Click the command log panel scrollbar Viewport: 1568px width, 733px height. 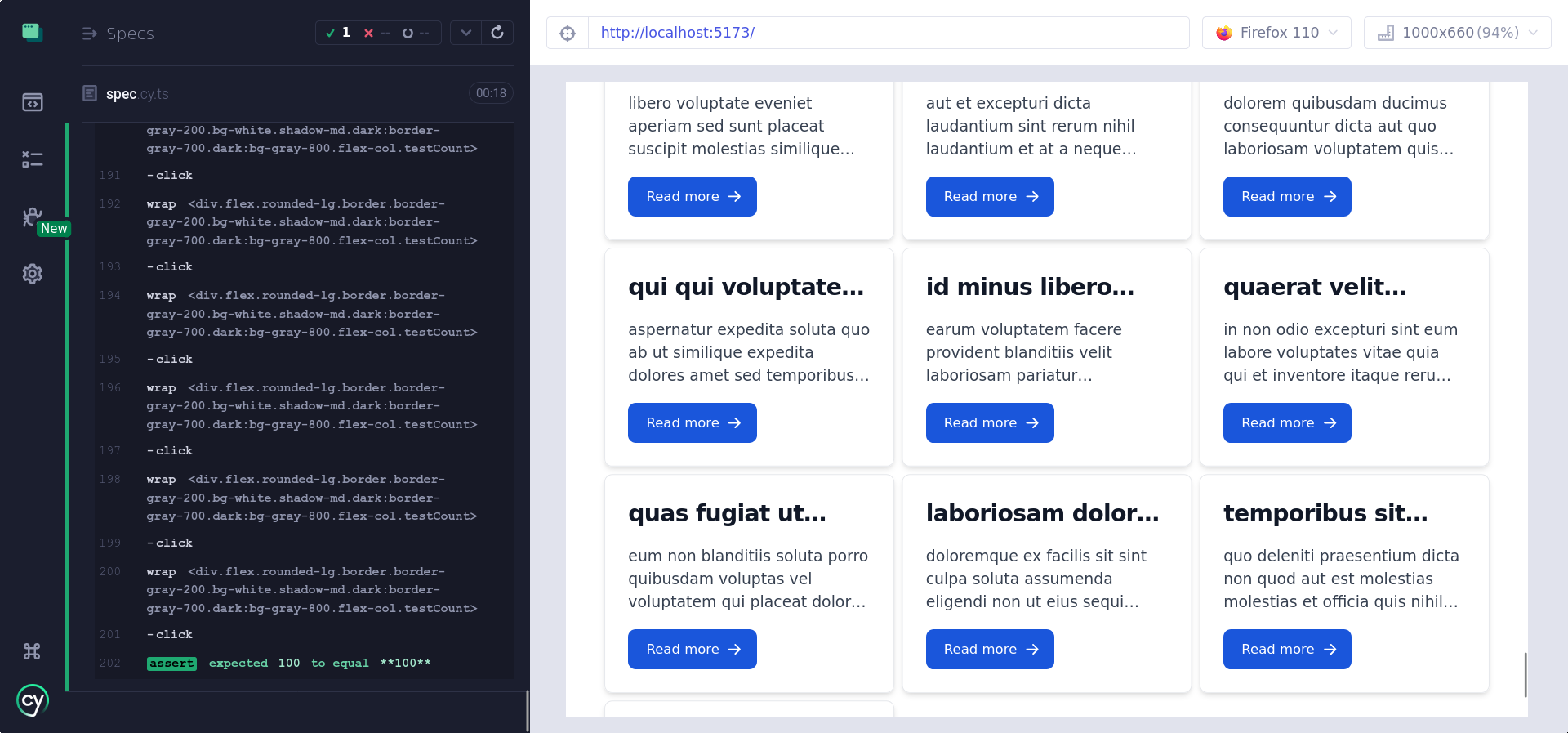(x=527, y=710)
